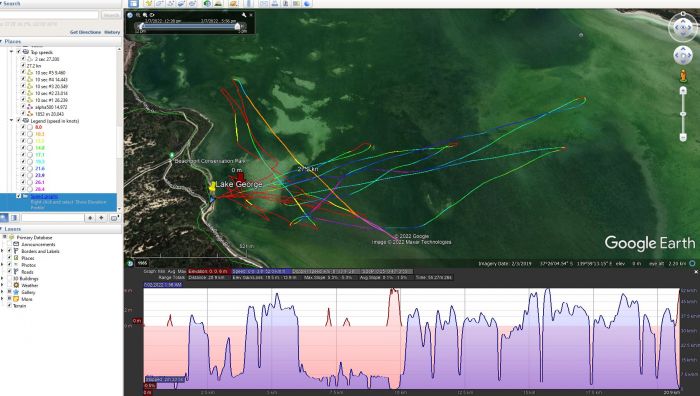Collapse the Legend (speed in knots) folder

[12, 121]
